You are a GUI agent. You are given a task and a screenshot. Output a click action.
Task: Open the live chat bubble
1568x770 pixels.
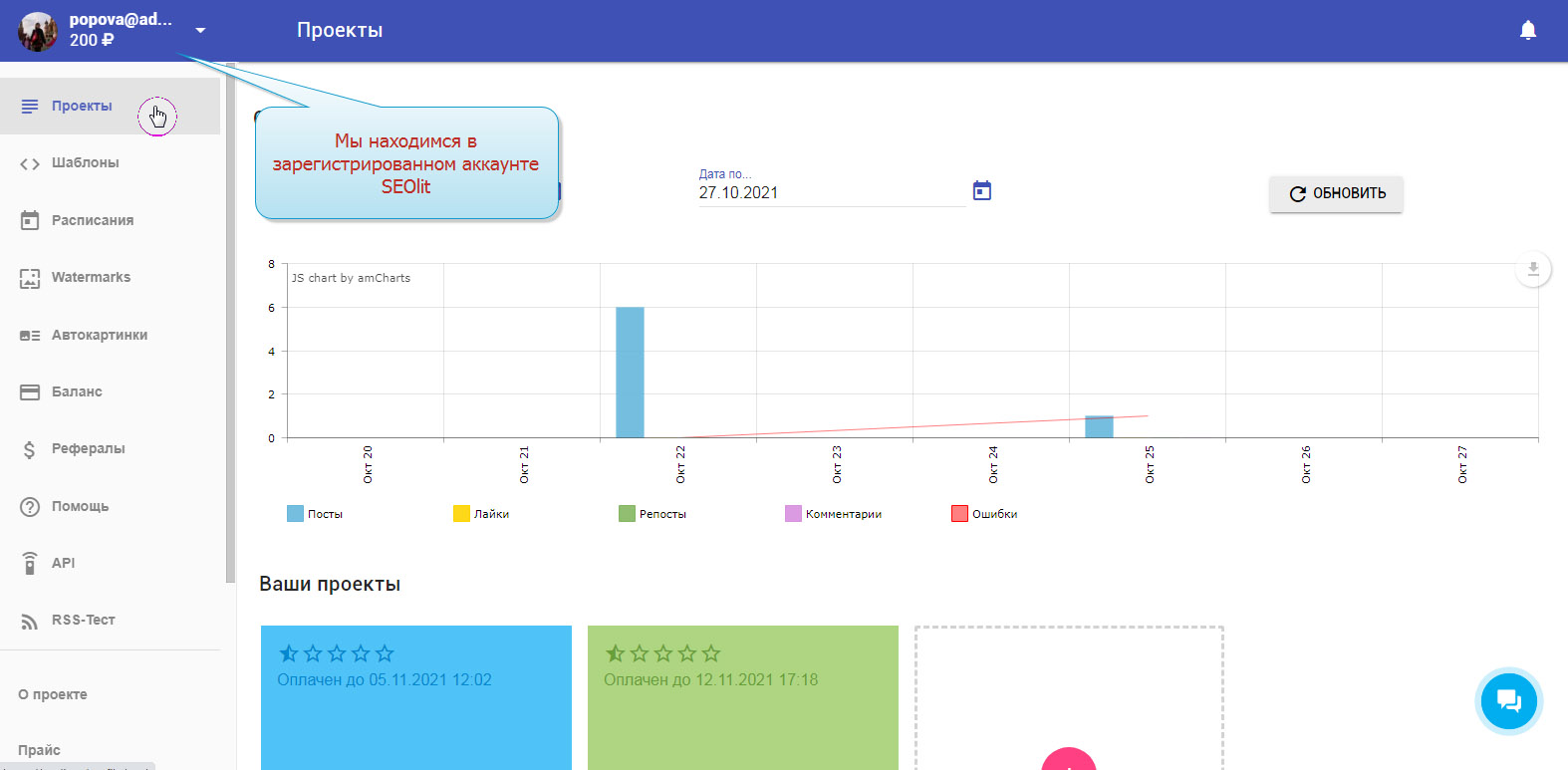click(x=1508, y=701)
